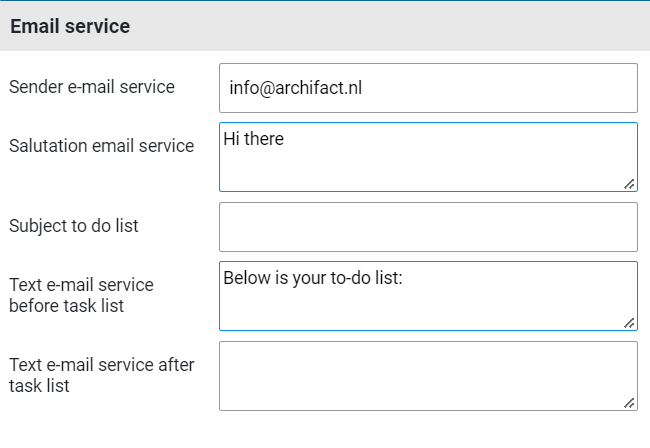Screen dimensions: 650x448
Task: Click the 'Below is your to-do list:' text
Action: click(312, 278)
